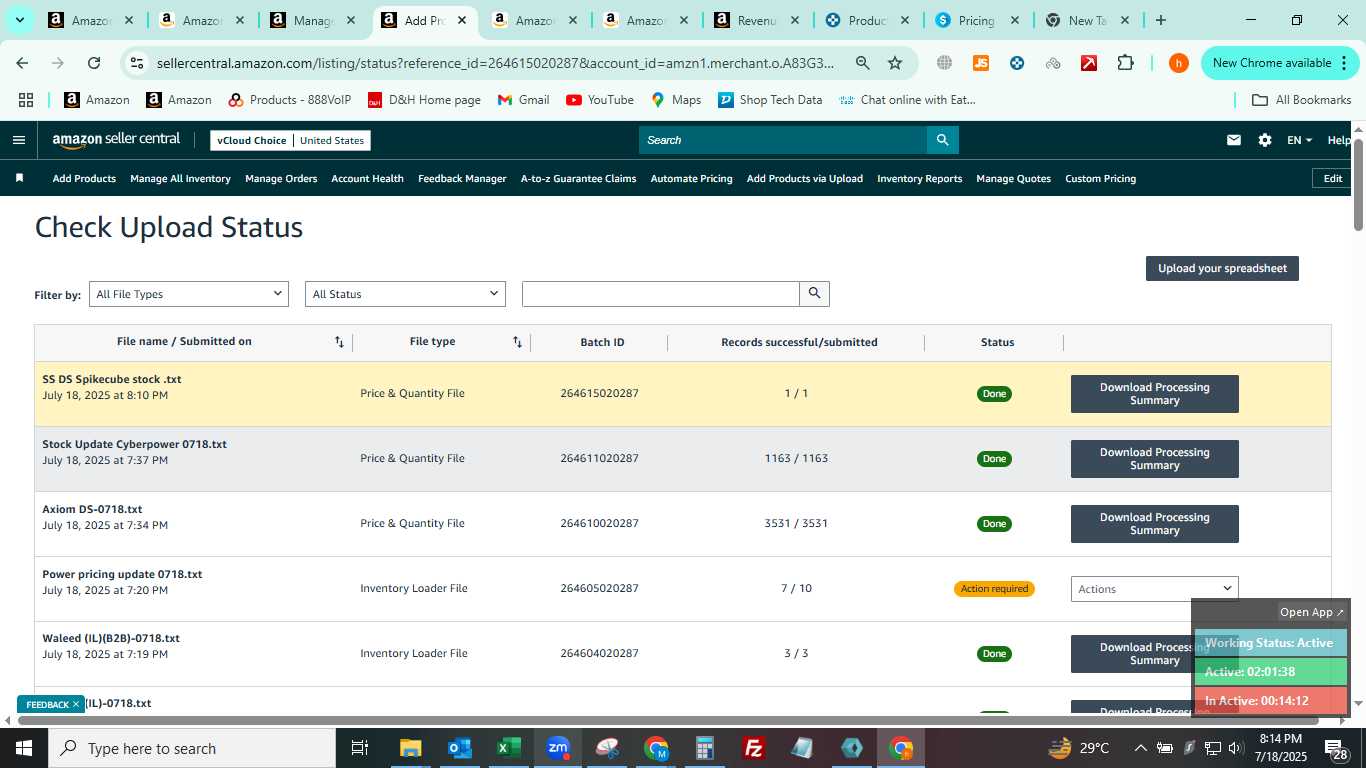Image resolution: width=1366 pixels, height=768 pixels.
Task: Click the Seller Central search field
Action: [x=783, y=140]
